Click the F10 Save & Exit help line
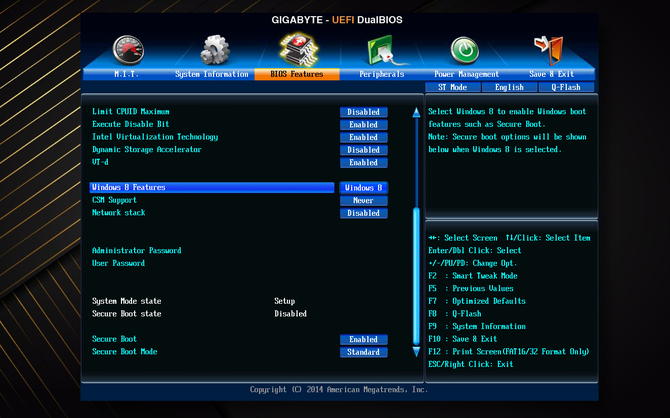This screenshot has width=670, height=418. [463, 339]
